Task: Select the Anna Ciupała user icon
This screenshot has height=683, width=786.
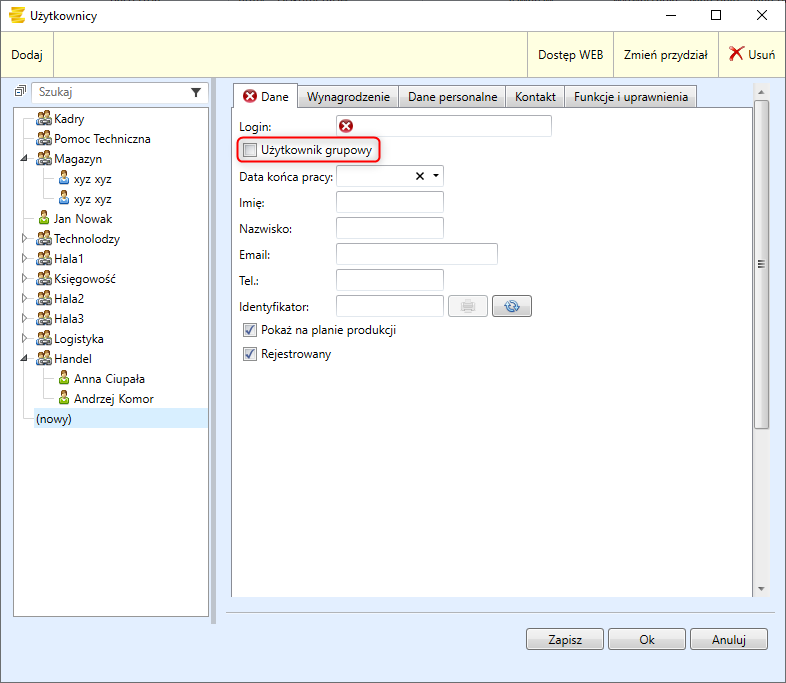Action: click(x=64, y=379)
